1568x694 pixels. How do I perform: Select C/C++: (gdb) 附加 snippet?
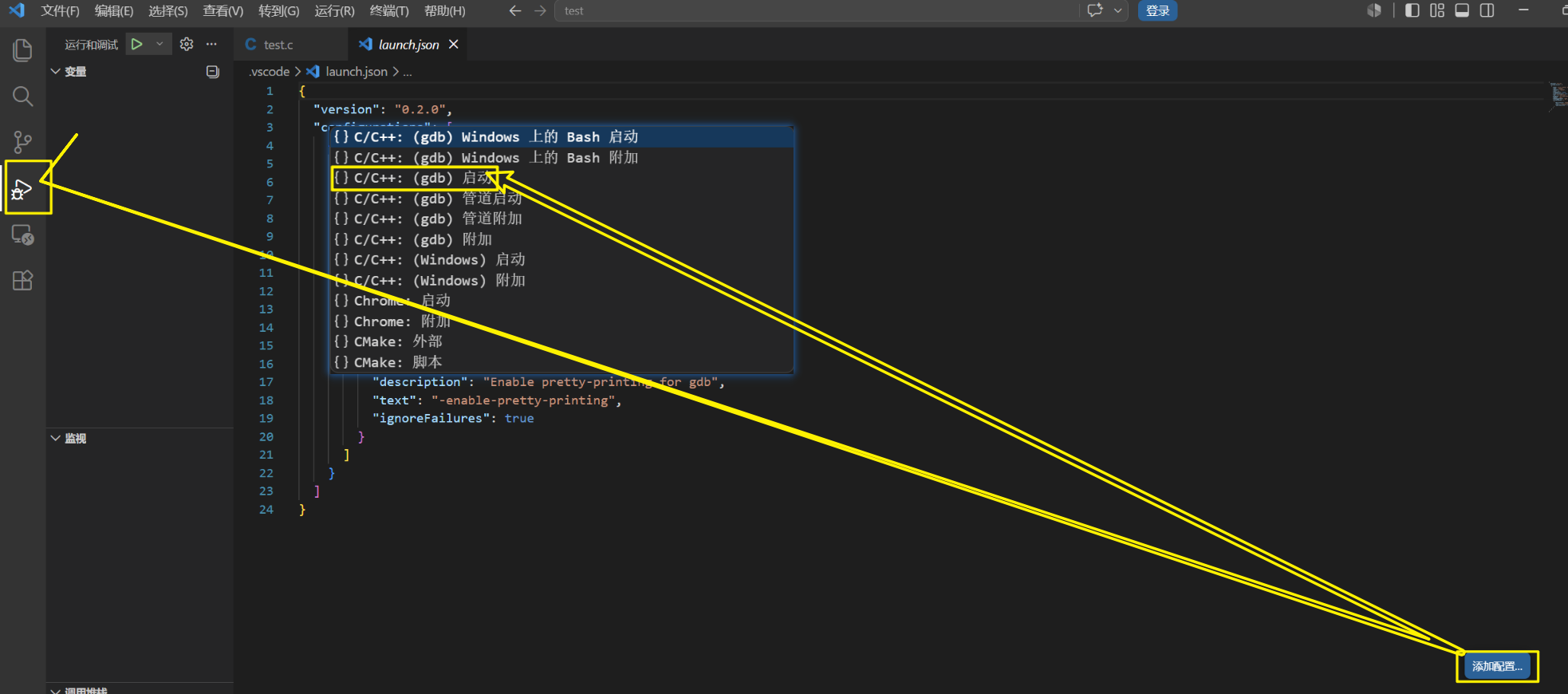click(x=562, y=239)
